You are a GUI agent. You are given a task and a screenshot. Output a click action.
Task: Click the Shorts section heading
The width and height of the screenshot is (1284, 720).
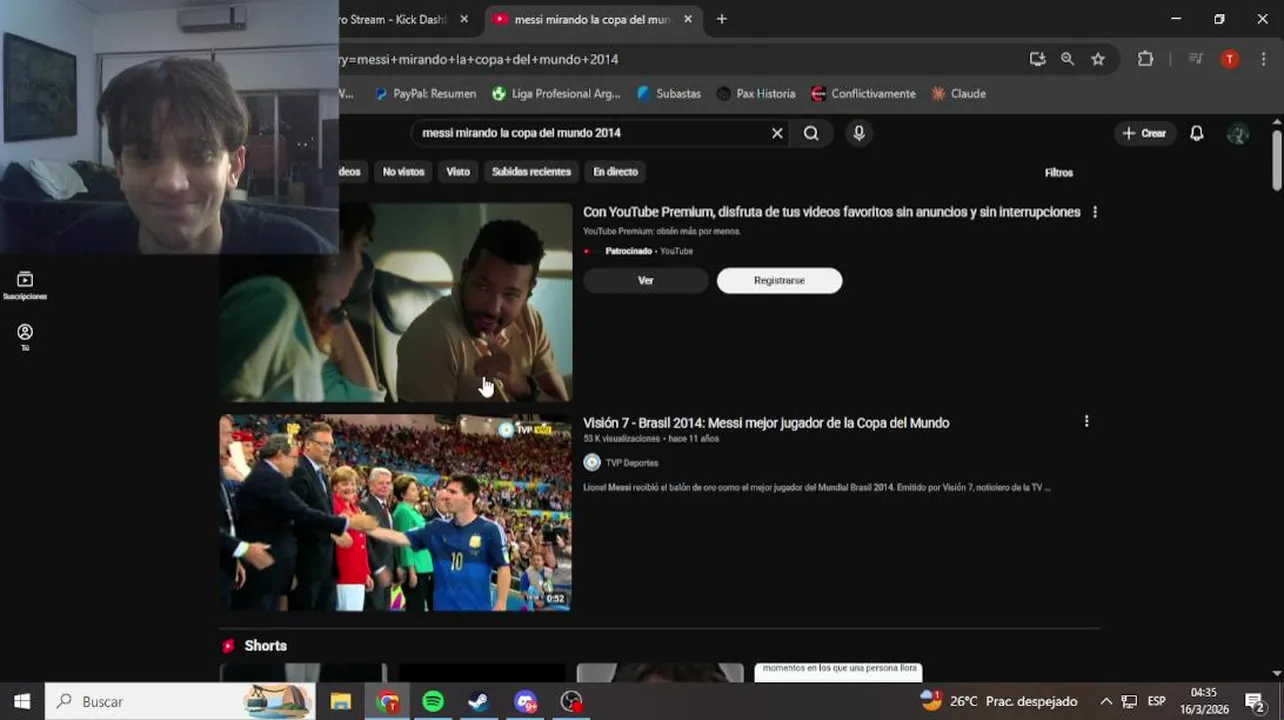pyautogui.click(x=265, y=646)
